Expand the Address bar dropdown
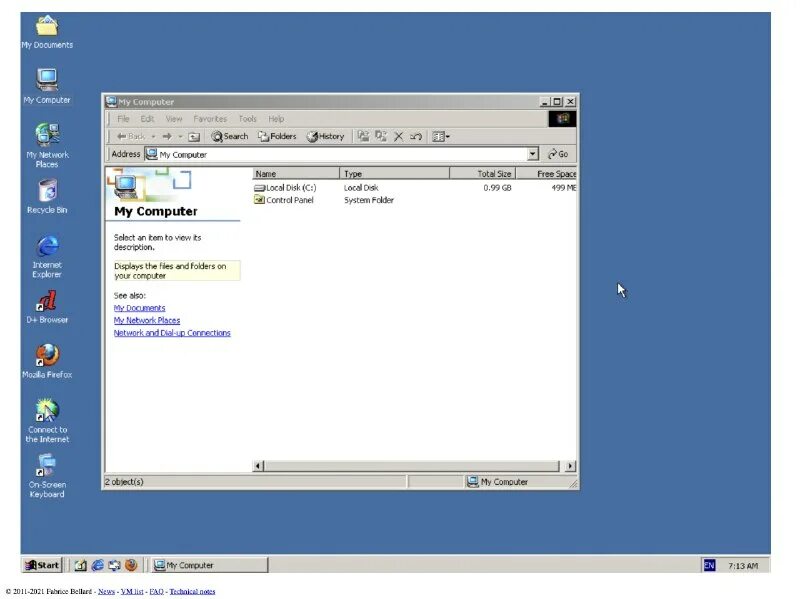This screenshot has width=800, height=599. tap(533, 154)
